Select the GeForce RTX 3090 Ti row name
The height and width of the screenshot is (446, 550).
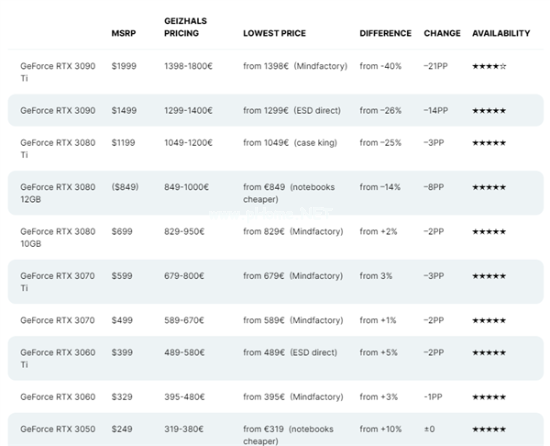(x=58, y=72)
